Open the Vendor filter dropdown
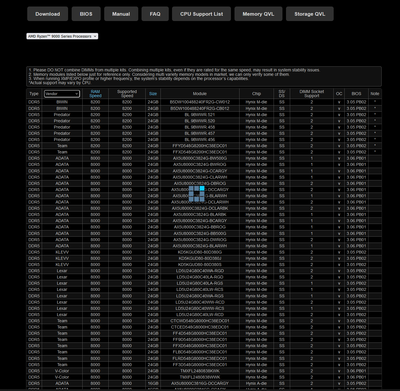 click(62, 94)
